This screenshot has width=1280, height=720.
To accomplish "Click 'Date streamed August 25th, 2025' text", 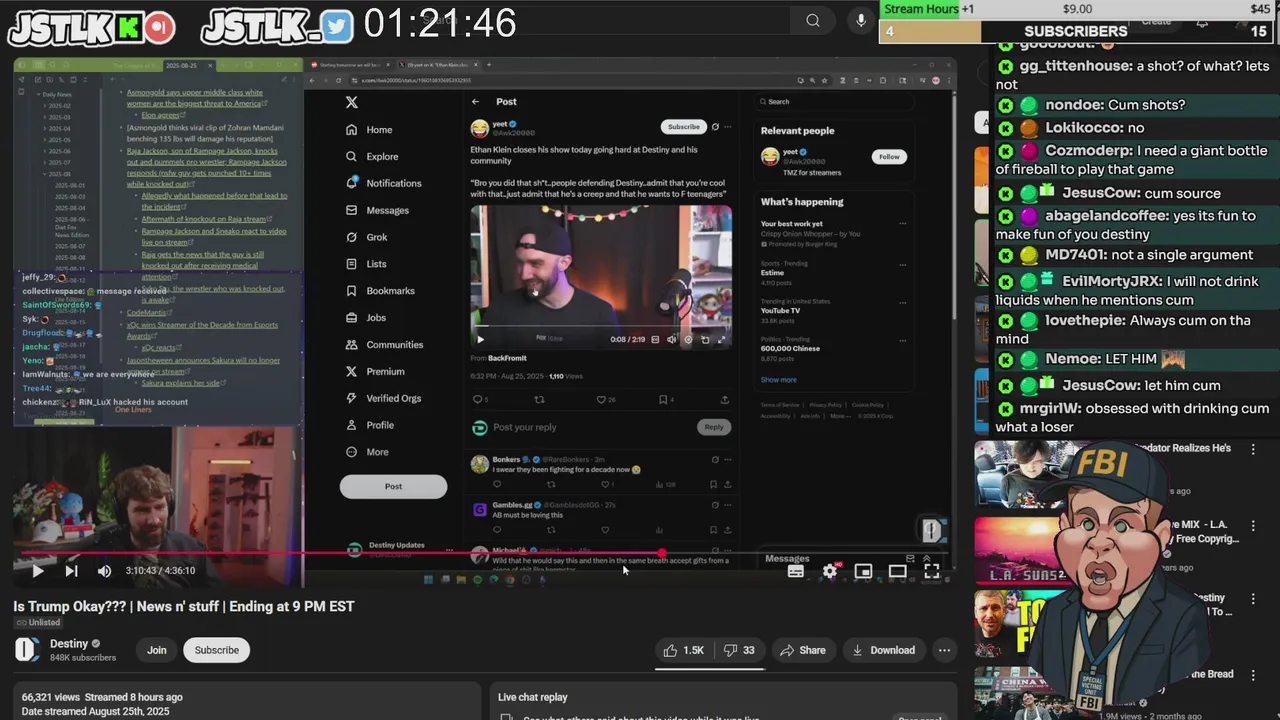I will pyautogui.click(x=93, y=711).
